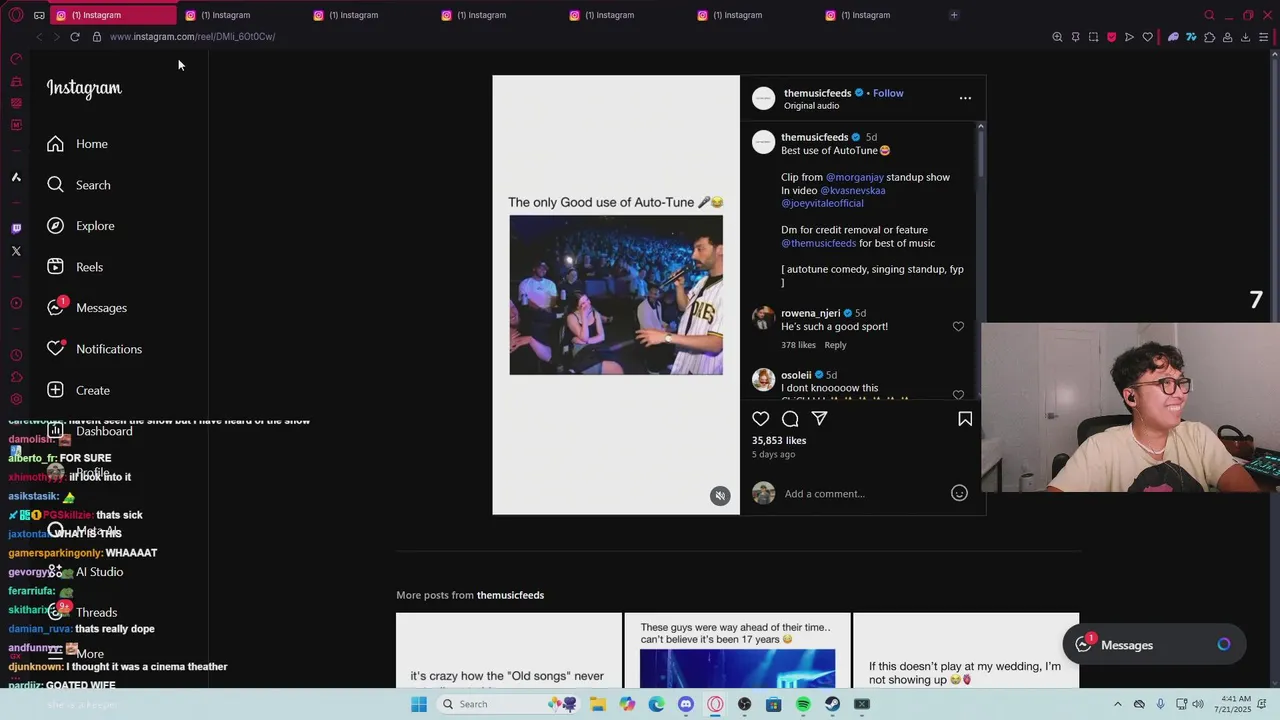Image resolution: width=1280 pixels, height=720 pixels.
Task: Open Discord from the taskbar
Action: [x=686, y=704]
